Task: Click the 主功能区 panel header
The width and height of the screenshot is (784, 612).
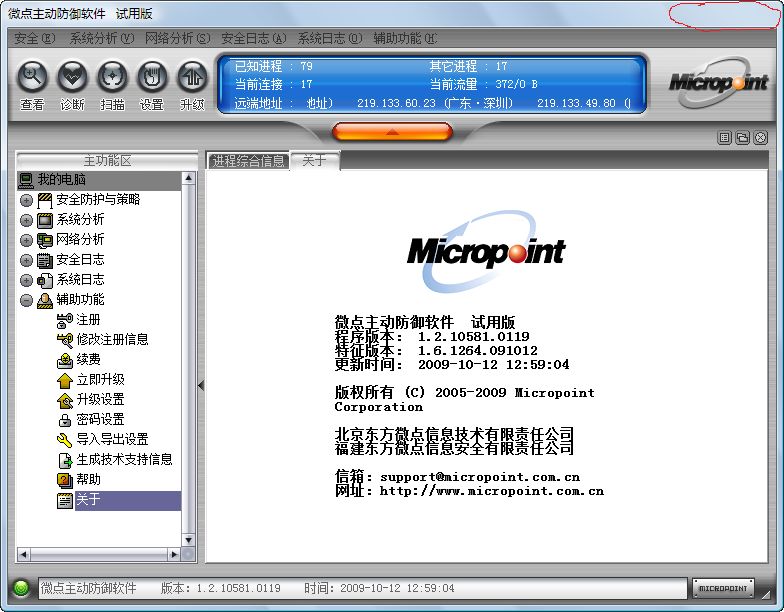Action: (x=107, y=160)
